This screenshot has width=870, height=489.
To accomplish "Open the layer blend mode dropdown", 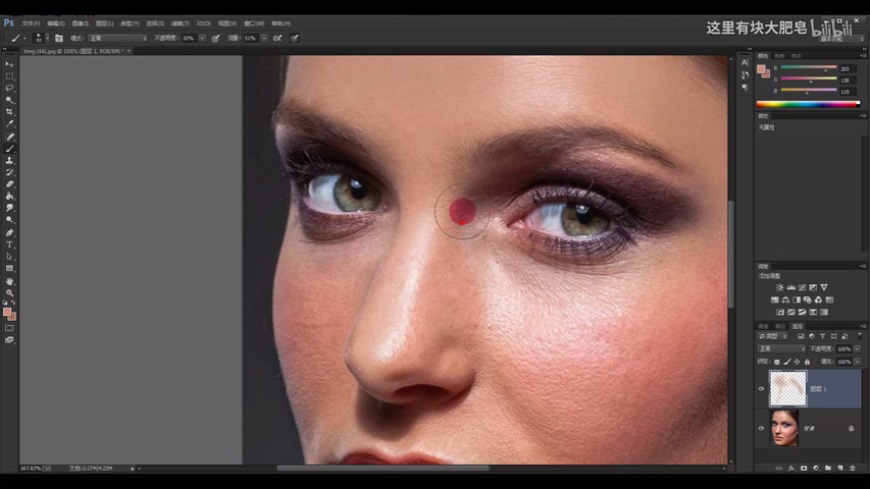I will (x=780, y=349).
